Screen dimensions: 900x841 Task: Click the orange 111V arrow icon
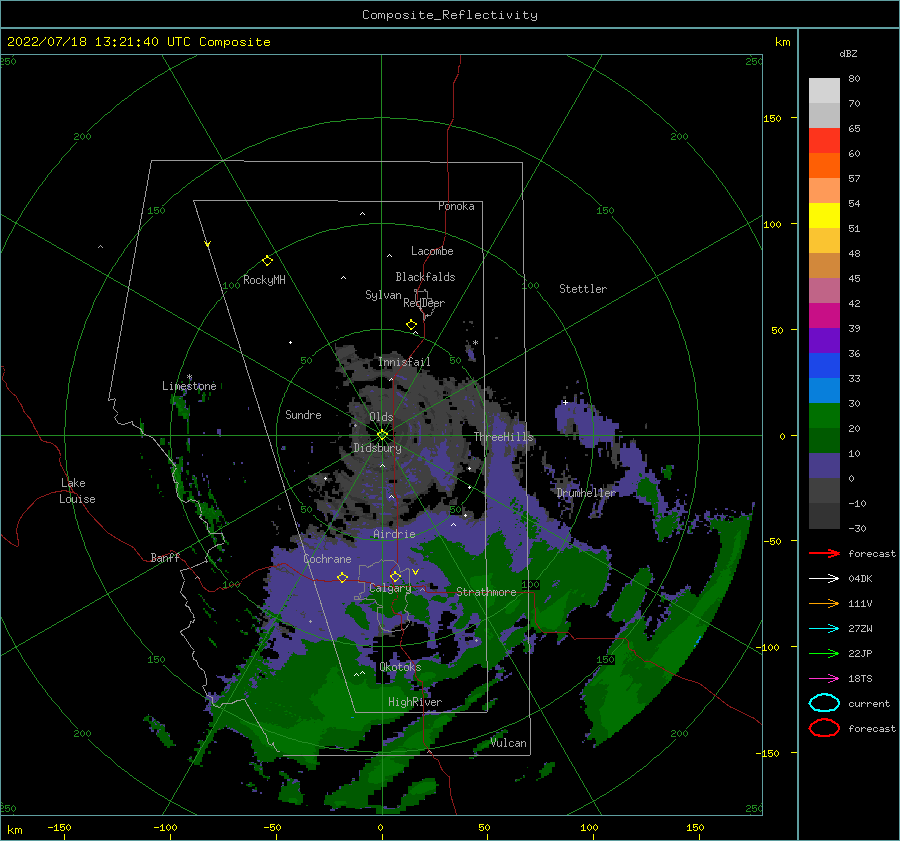824,603
